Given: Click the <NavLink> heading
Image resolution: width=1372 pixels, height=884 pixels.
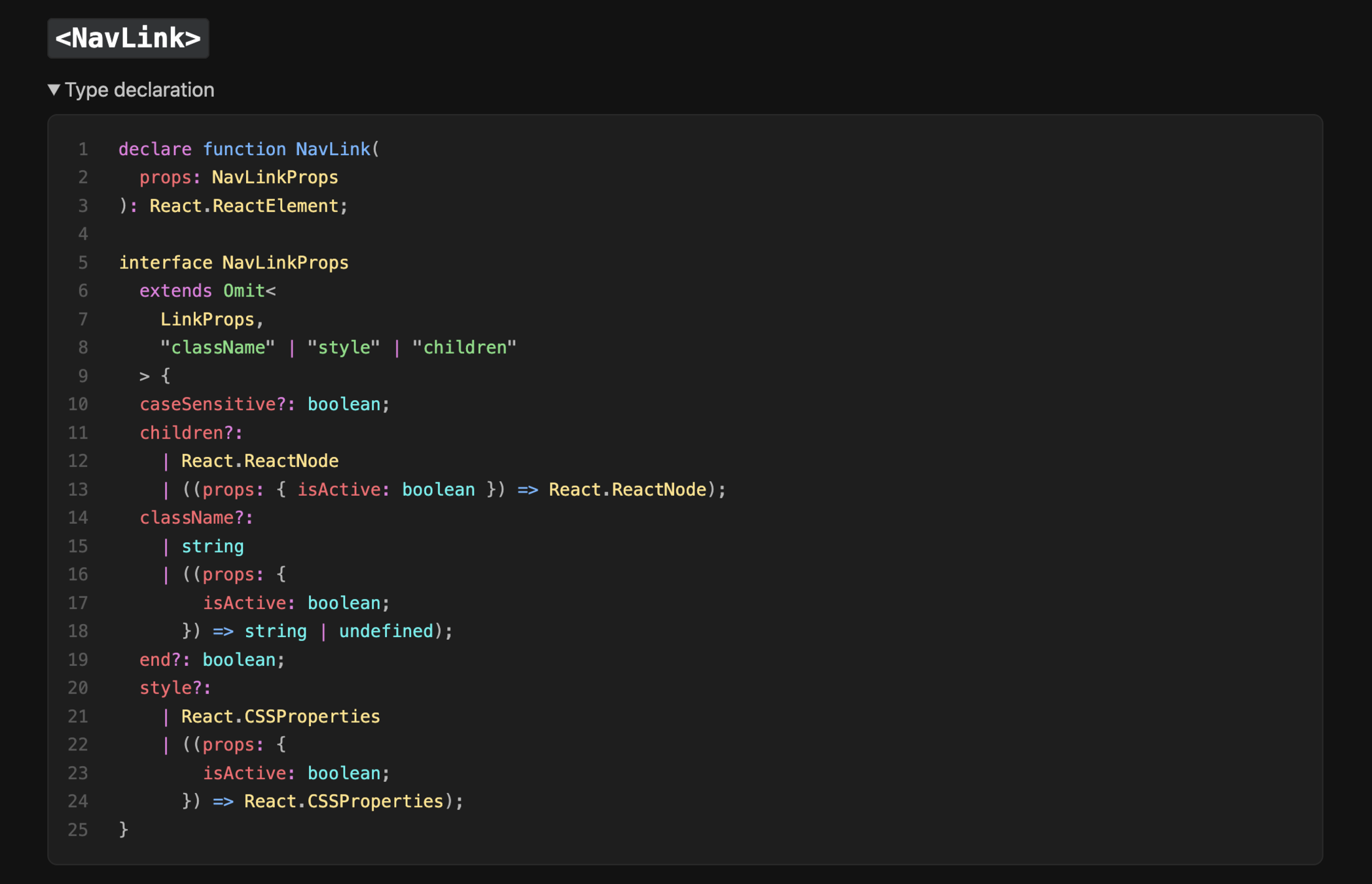Looking at the screenshot, I should 128,38.
